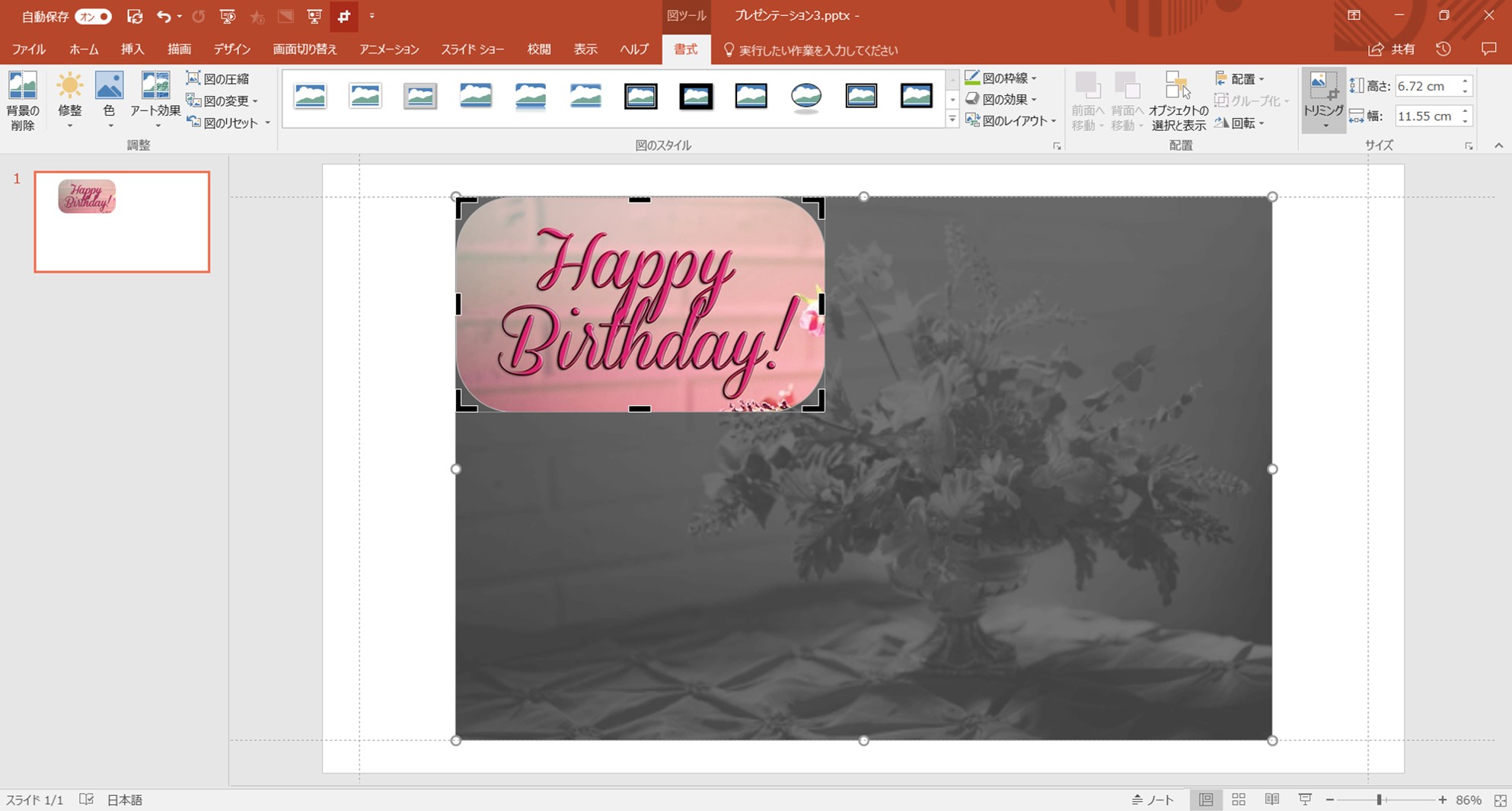Open the 図のスタイル dialog launcher
Screen dimensions: 1512x811
pyautogui.click(x=1057, y=145)
